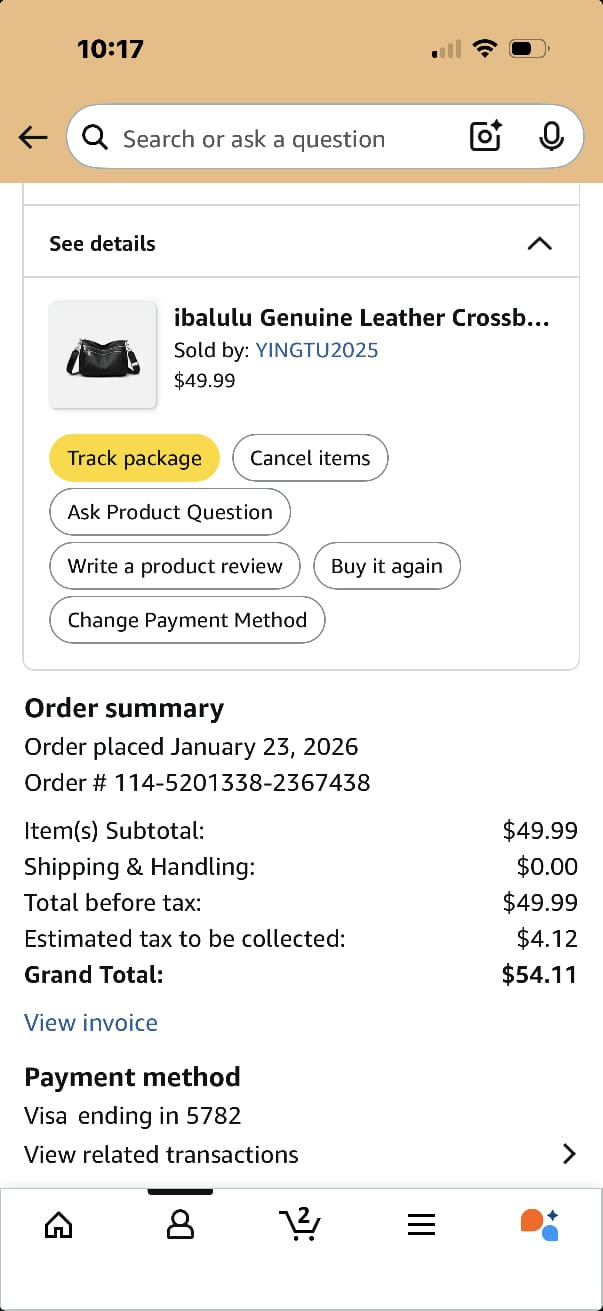Tap the microphone voice search icon
The width and height of the screenshot is (603, 1311).
click(x=551, y=137)
